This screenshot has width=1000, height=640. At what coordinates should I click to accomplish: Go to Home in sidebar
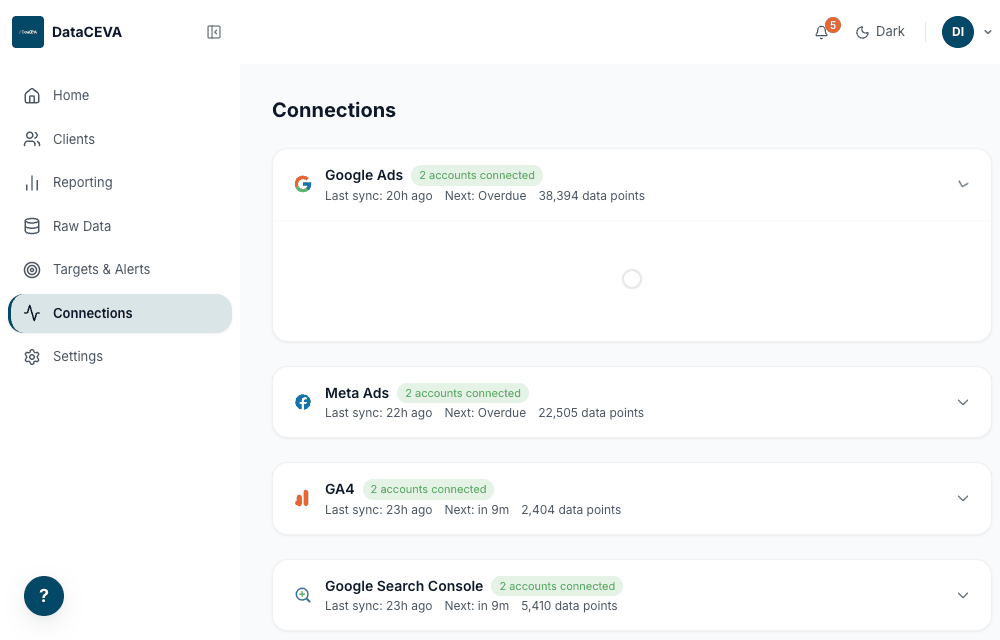point(120,96)
